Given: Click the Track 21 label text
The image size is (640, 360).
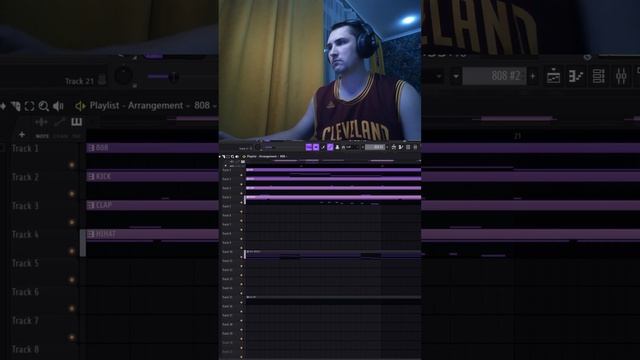Looking at the screenshot, I should coord(79,81).
